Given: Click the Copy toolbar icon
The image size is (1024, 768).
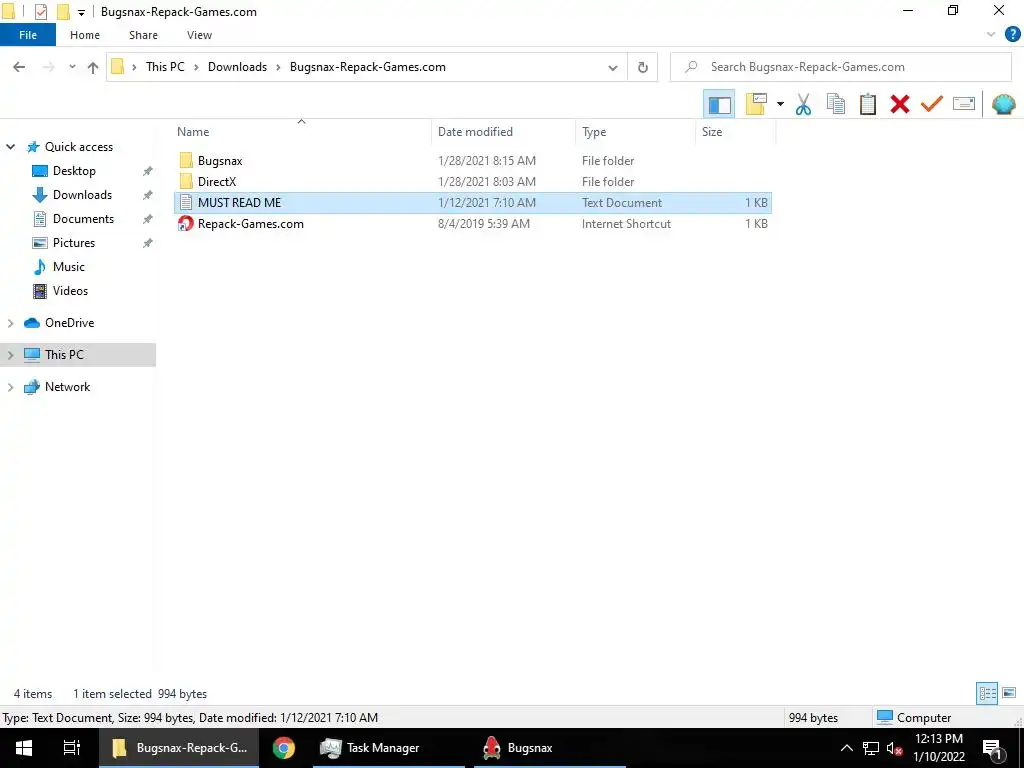Looking at the screenshot, I should click(835, 104).
